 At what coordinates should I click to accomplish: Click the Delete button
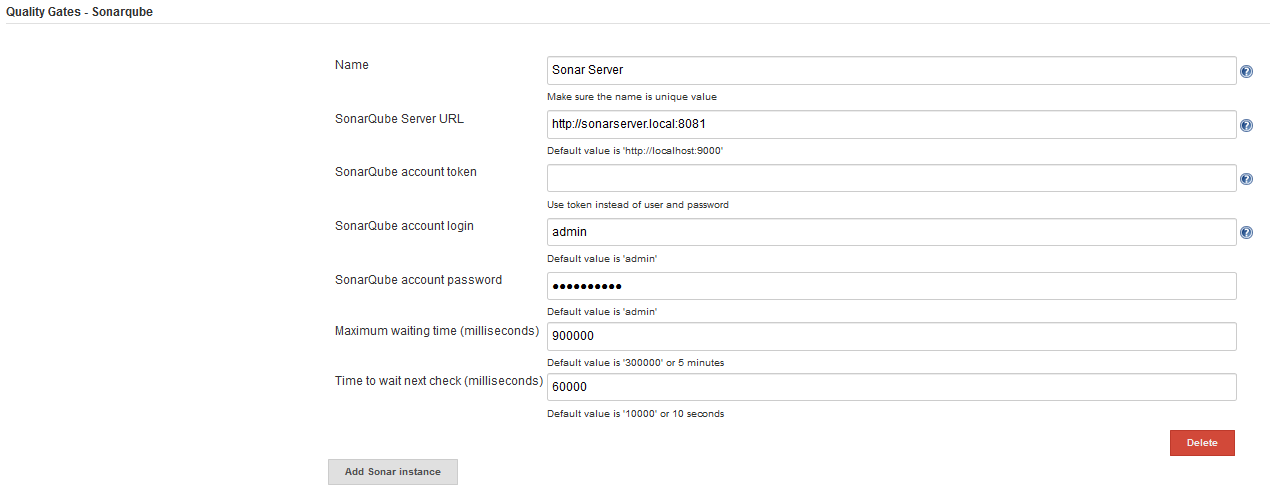coord(1202,443)
